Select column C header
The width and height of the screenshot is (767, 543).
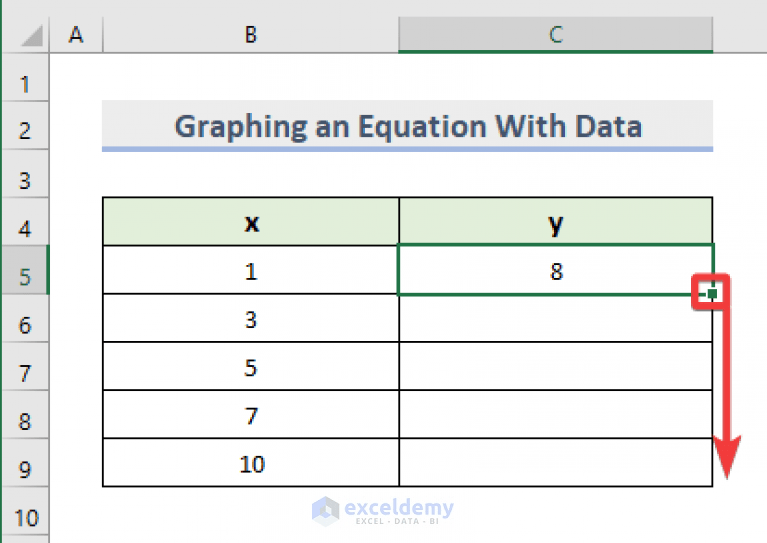point(555,35)
